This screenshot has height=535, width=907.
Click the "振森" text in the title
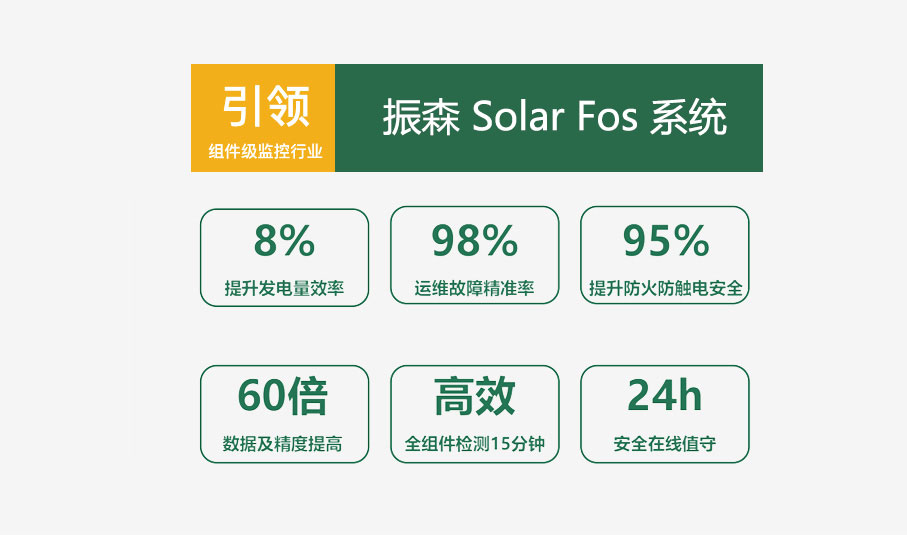pyautogui.click(x=420, y=118)
